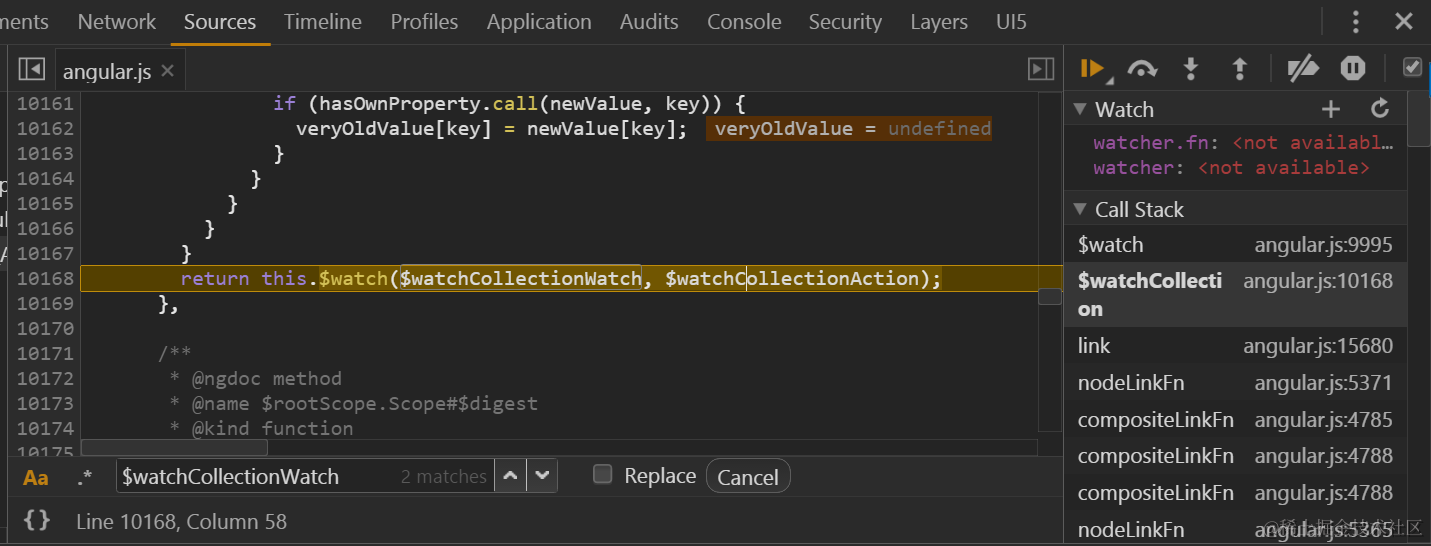
Task: Hide the debugger sidebar pane
Action: (1041, 69)
